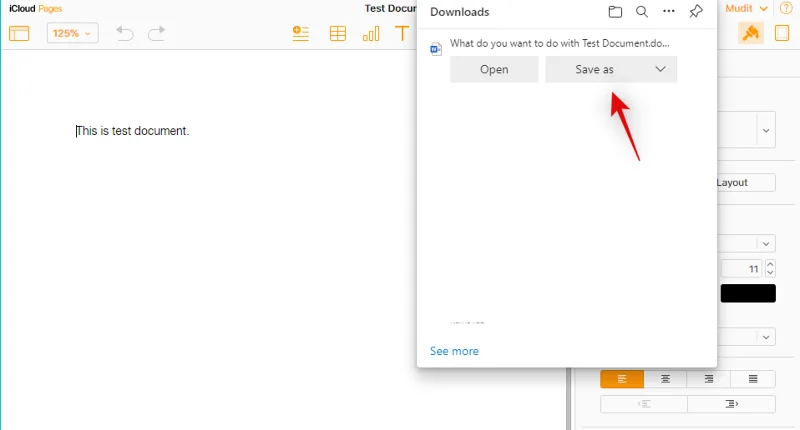This screenshot has width=800, height=430.
Task: Justify the text
Action: (753, 379)
